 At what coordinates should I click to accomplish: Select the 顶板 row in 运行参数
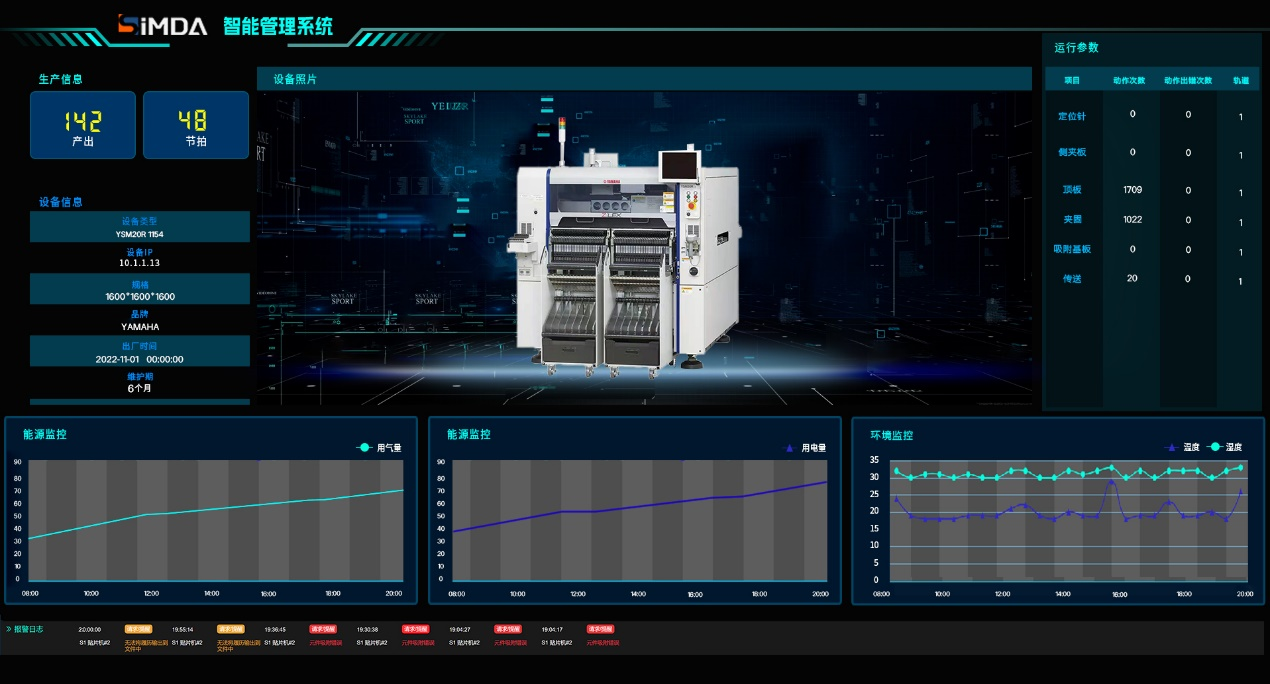coord(1072,190)
